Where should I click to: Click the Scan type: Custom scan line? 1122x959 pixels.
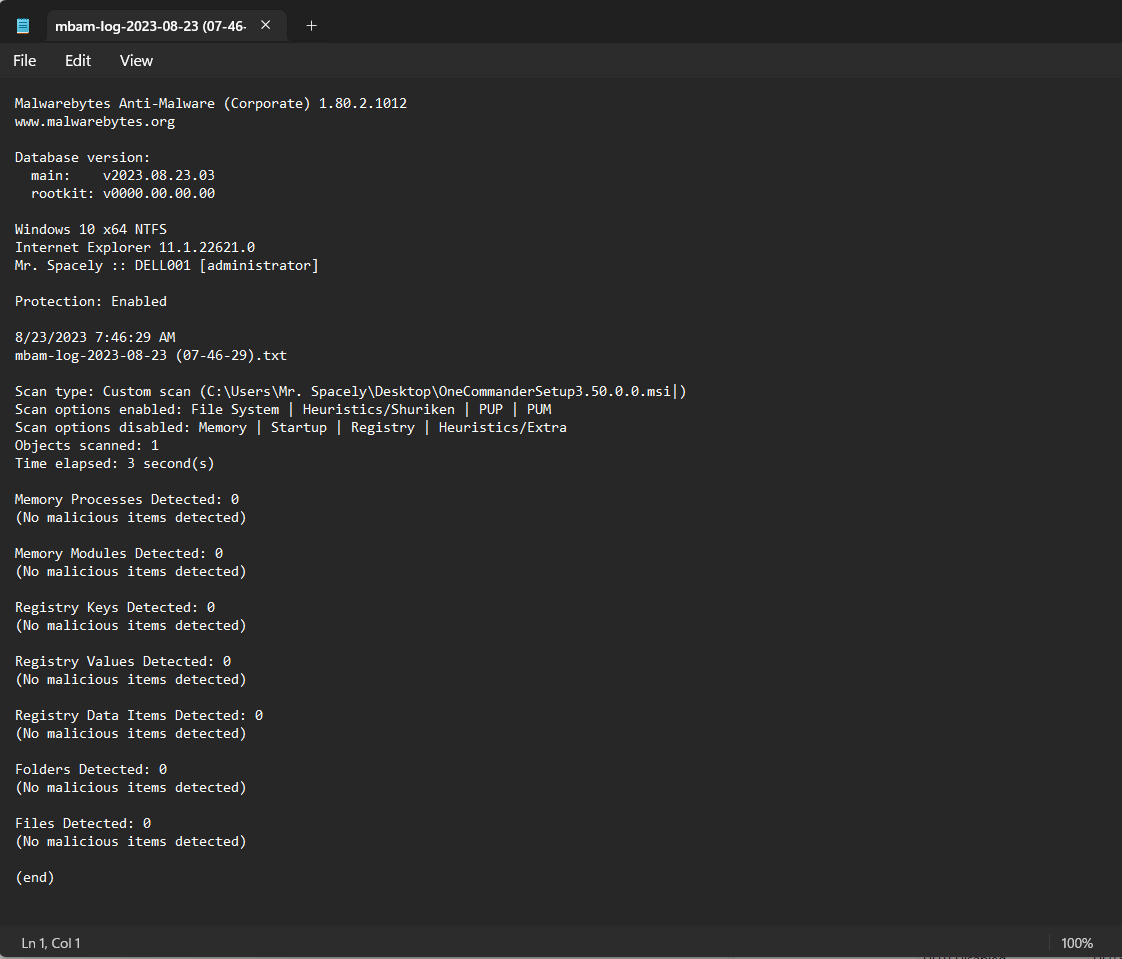click(x=351, y=391)
